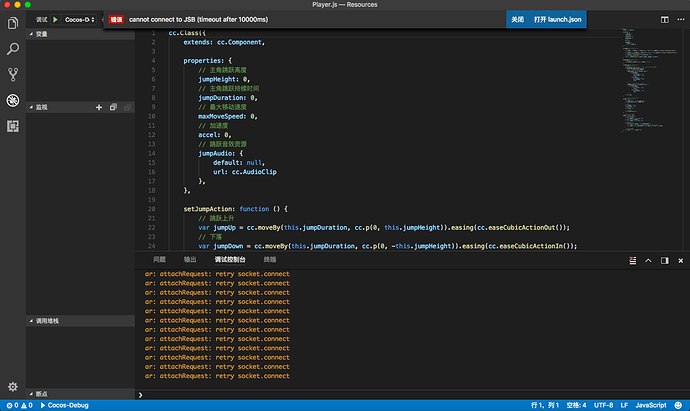Open the Search magnifier in activity bar
Viewport: 690px width, 411px height.
point(13,48)
